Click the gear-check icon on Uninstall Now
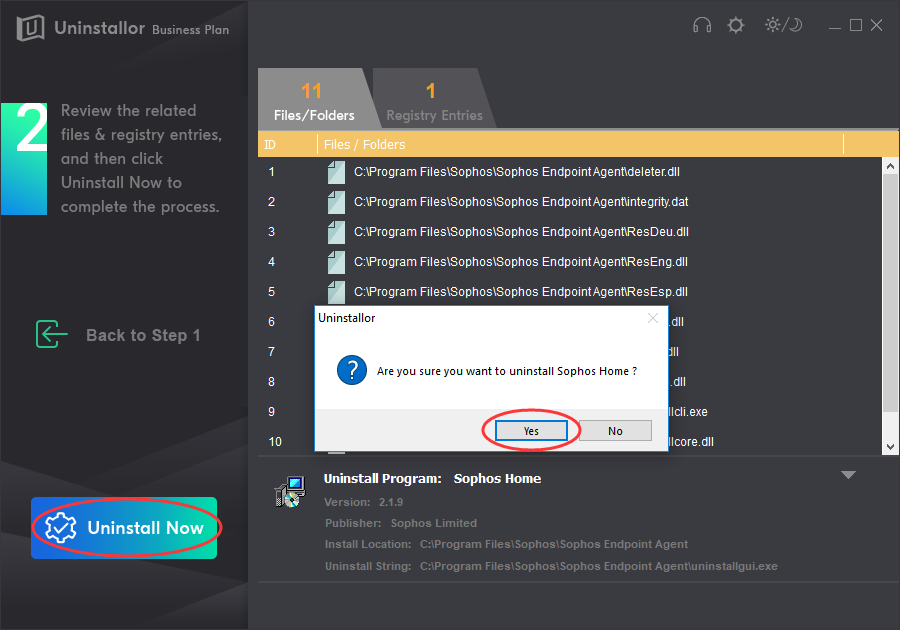 tap(60, 527)
